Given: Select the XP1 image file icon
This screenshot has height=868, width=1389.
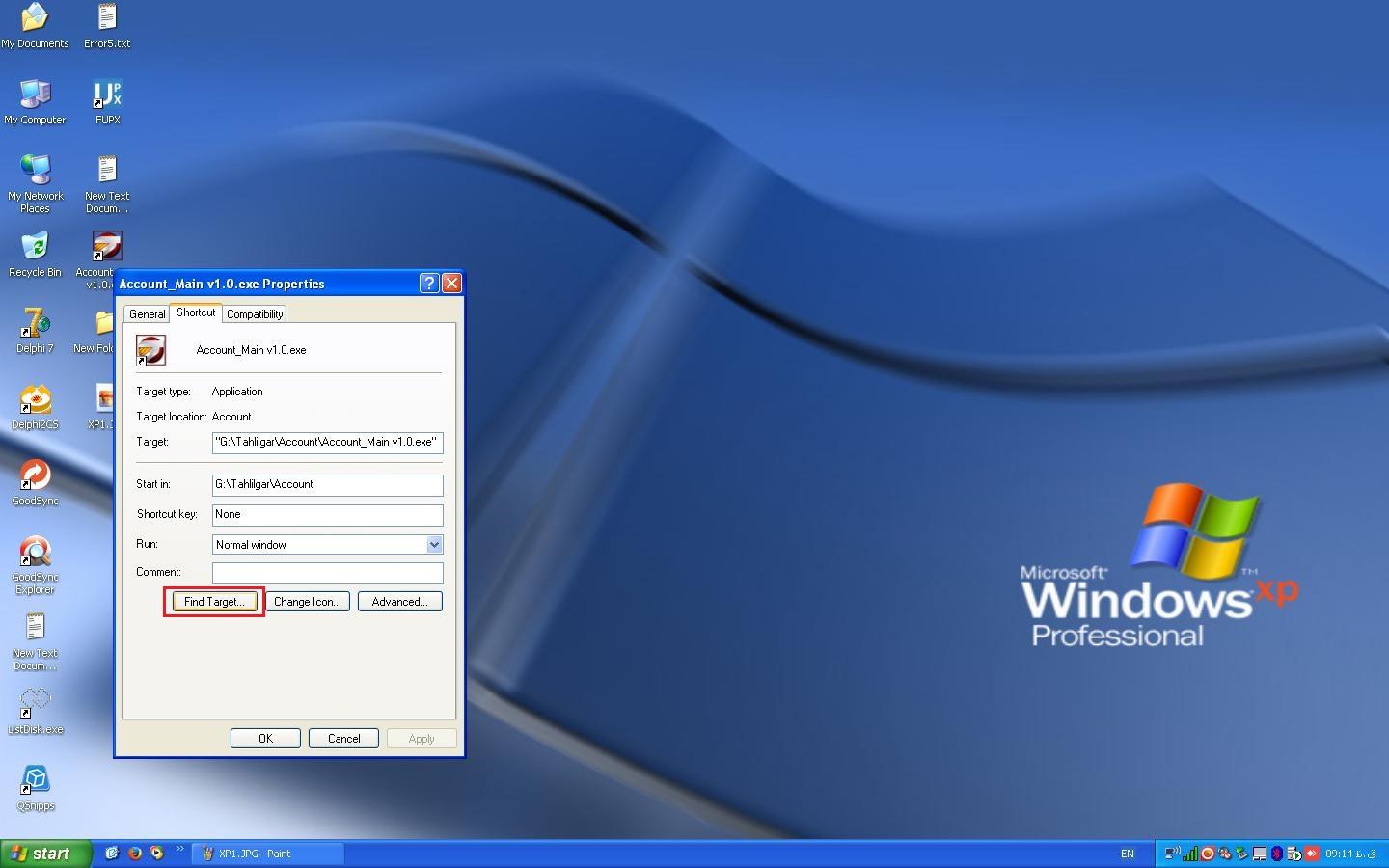Looking at the screenshot, I should pos(103,398).
